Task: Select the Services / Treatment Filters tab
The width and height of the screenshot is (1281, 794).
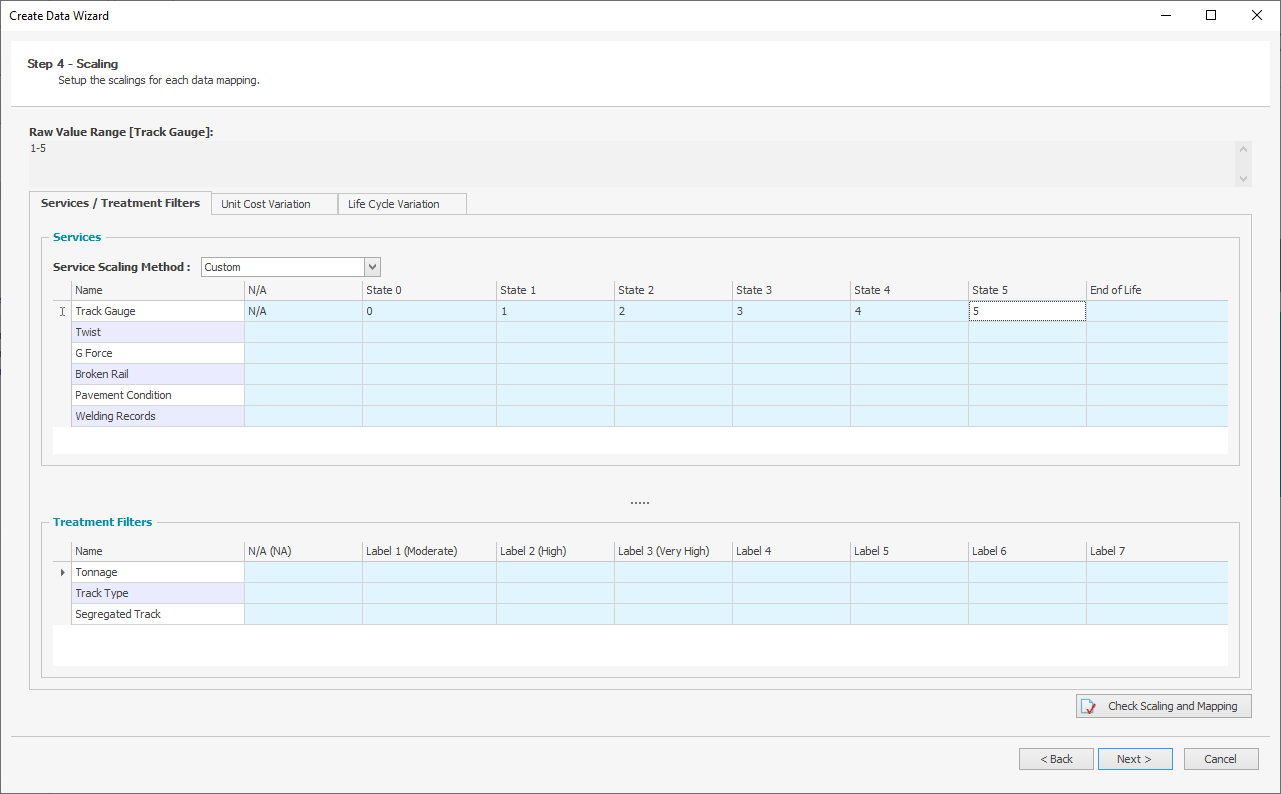Action: point(120,203)
